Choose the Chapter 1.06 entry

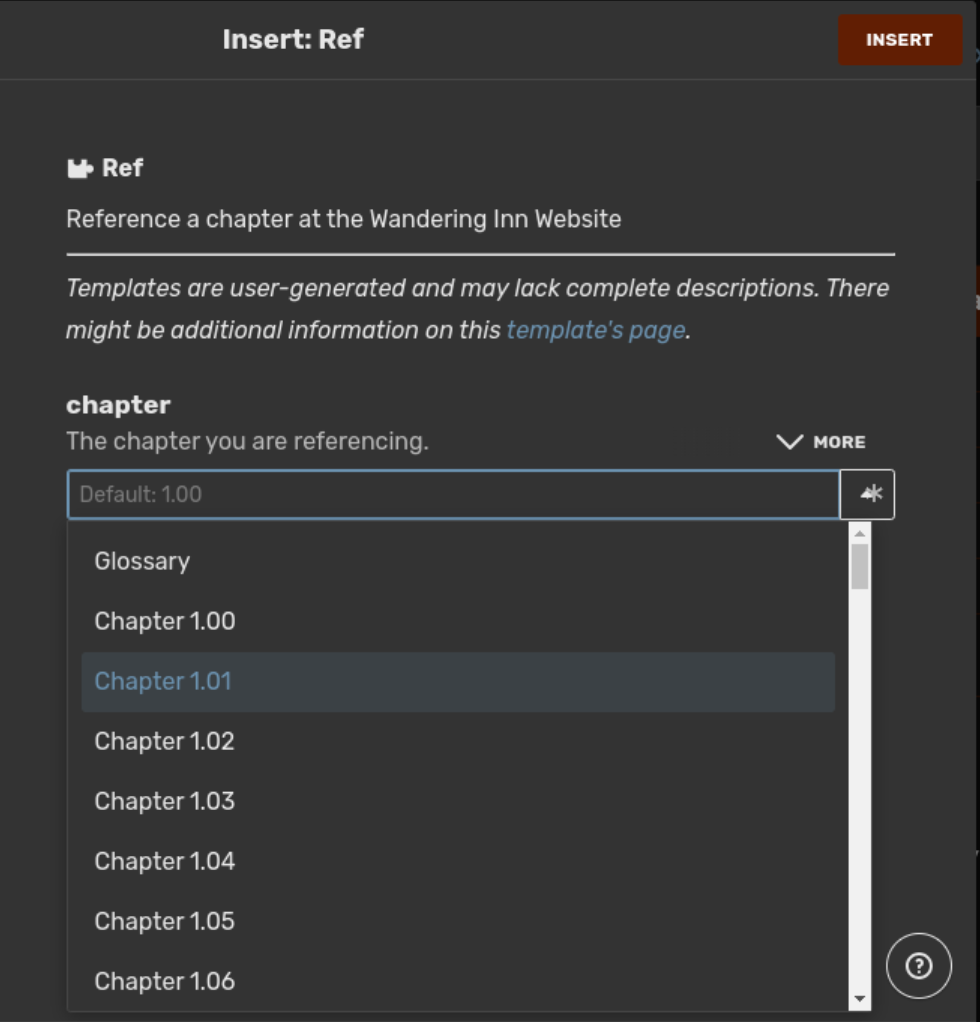coord(165,981)
